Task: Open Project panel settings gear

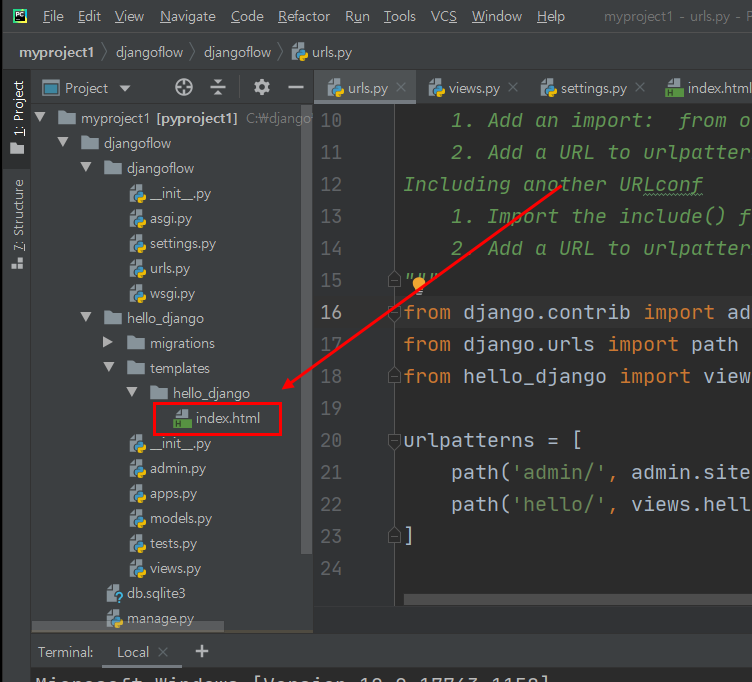Action: 262,88
